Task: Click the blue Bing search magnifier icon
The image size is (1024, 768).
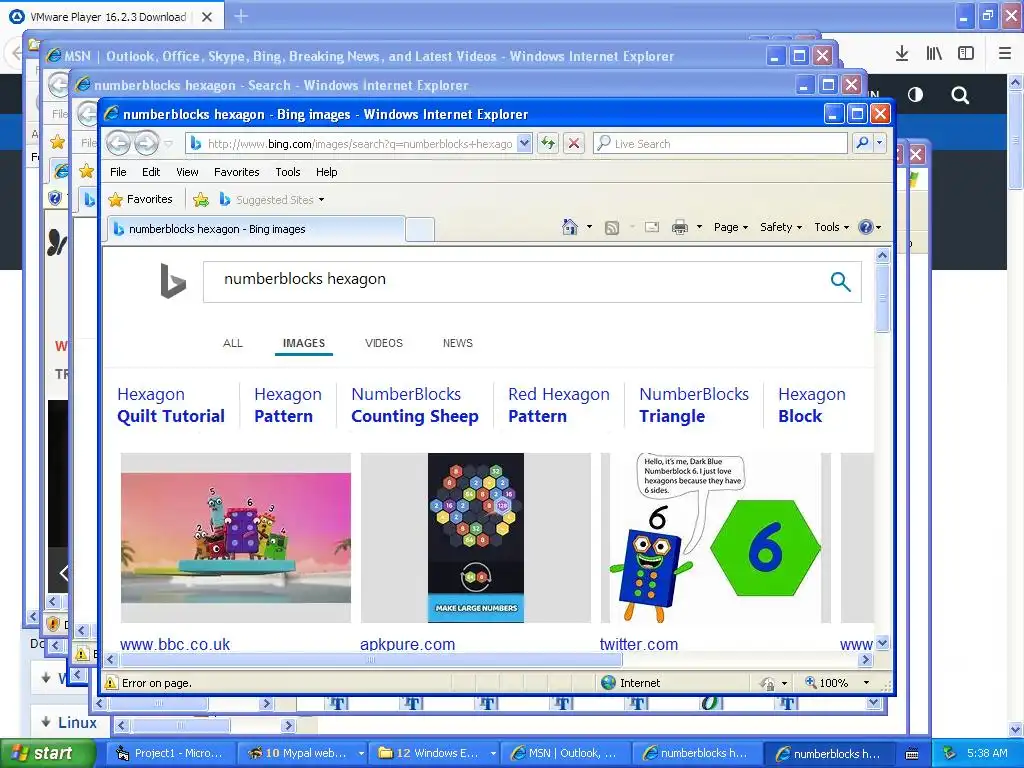Action: point(840,281)
